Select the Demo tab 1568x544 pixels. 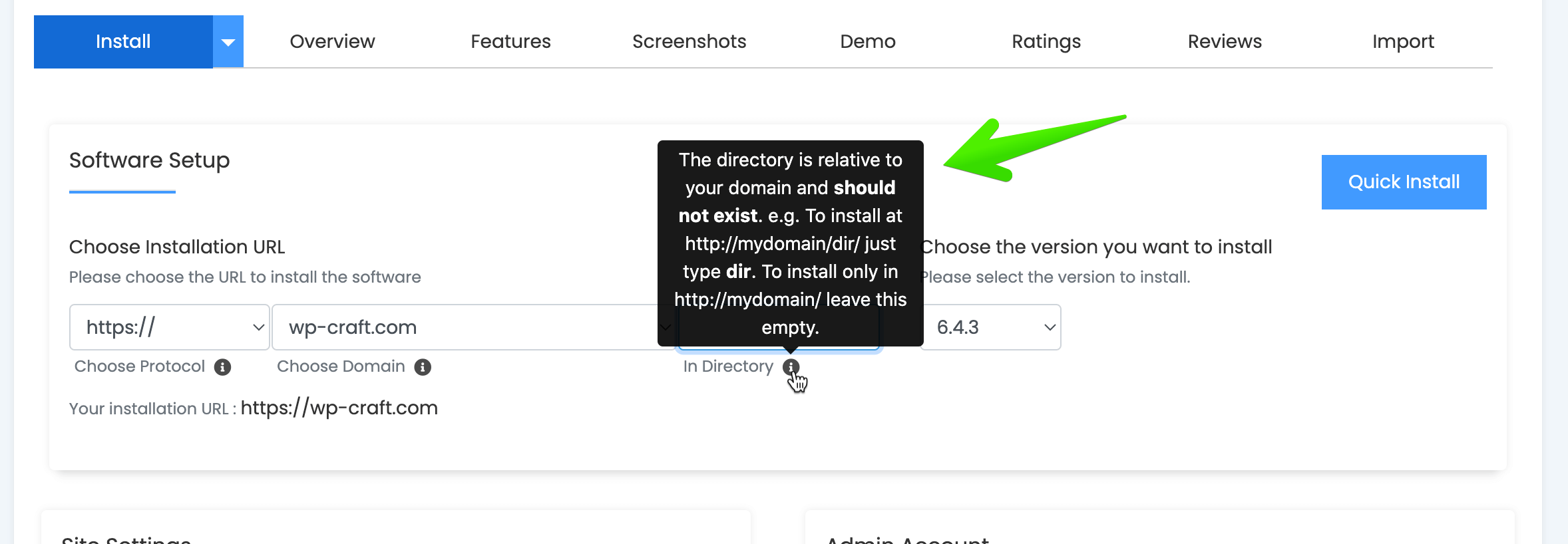pyautogui.click(x=867, y=41)
